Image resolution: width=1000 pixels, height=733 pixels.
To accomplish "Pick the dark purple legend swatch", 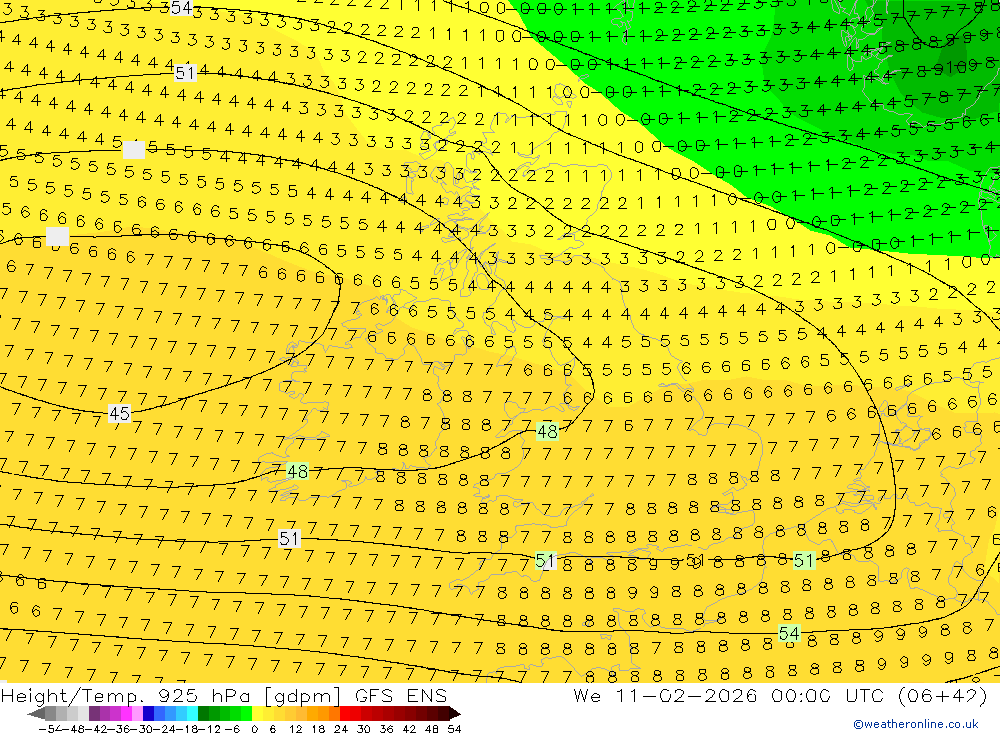I will click(94, 714).
